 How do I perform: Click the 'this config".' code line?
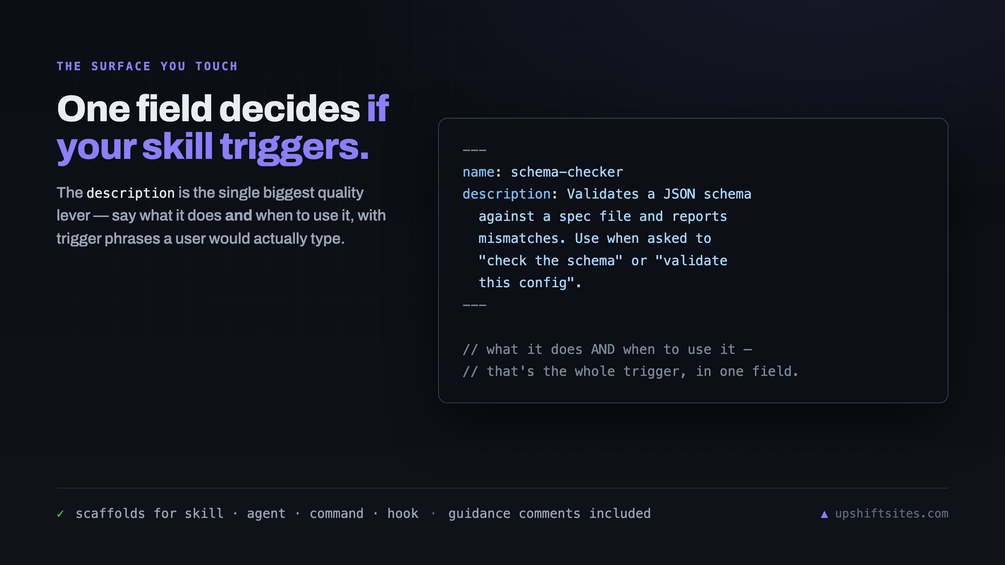pos(530,282)
